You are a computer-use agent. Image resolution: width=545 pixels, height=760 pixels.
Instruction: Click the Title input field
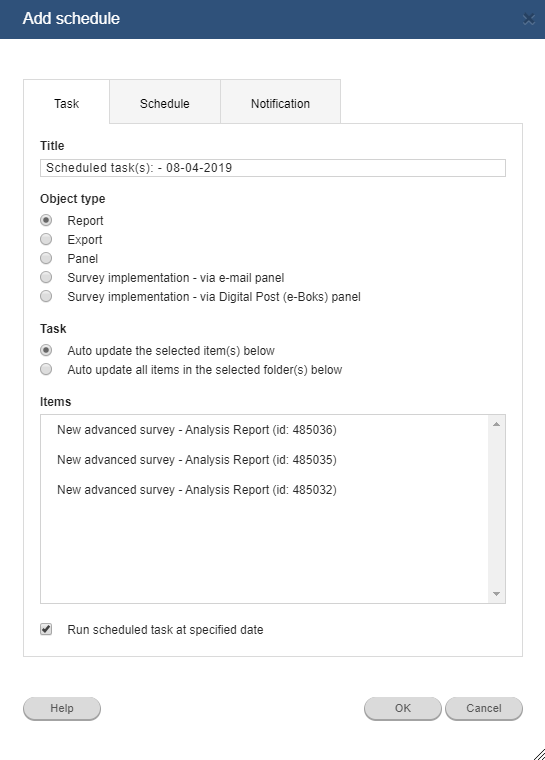click(272, 168)
